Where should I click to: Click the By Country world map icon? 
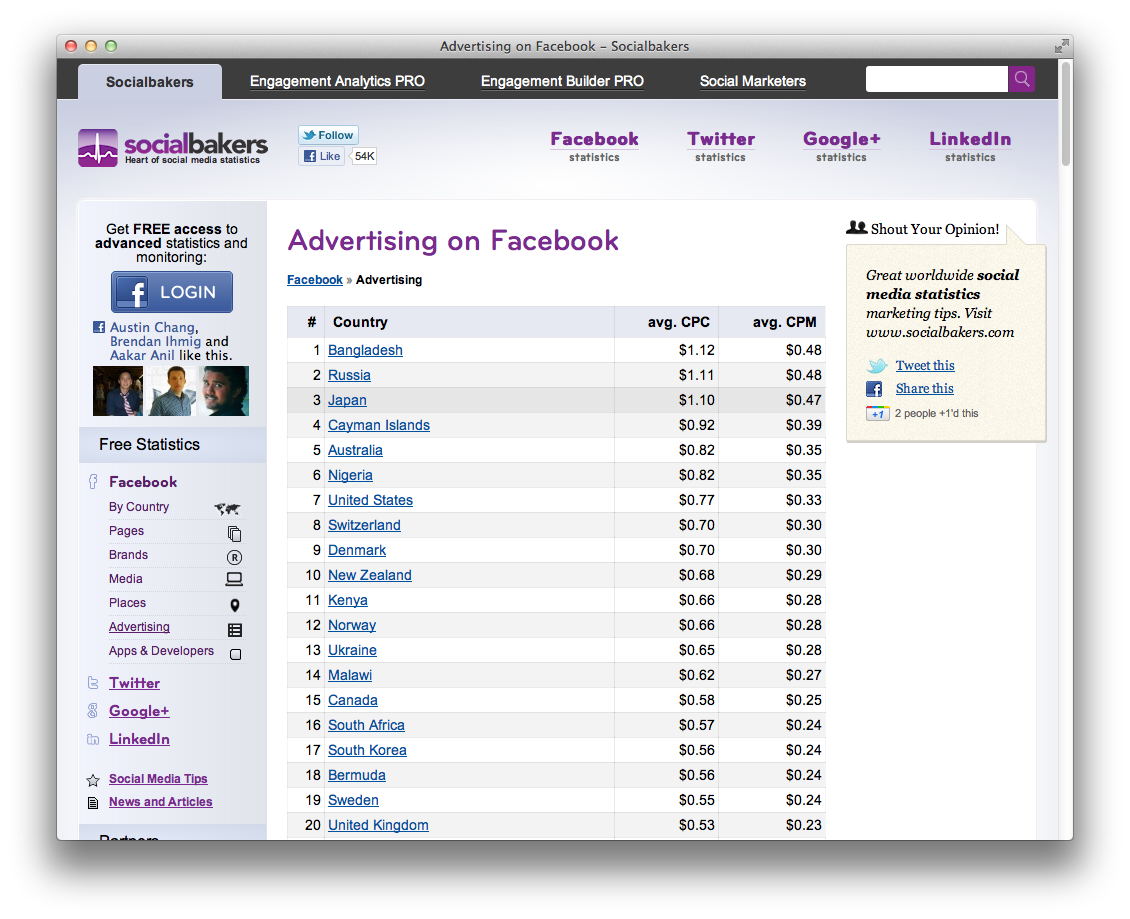coord(228,508)
